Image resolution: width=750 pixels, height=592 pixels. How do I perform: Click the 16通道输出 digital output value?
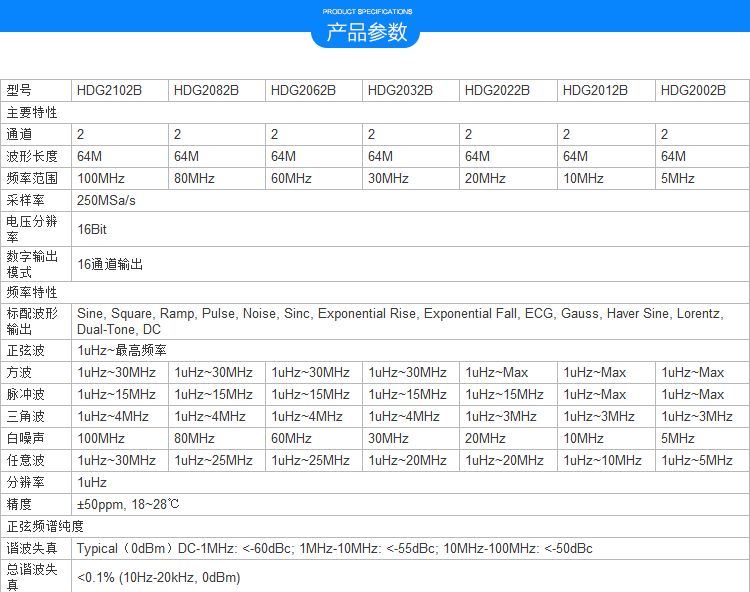110,264
